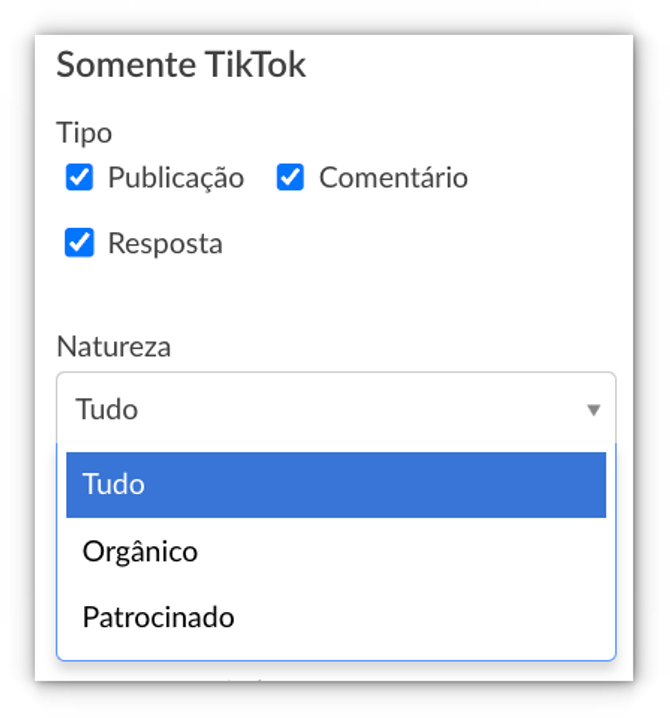Click the blue tick beside Comentário

pos(290,178)
